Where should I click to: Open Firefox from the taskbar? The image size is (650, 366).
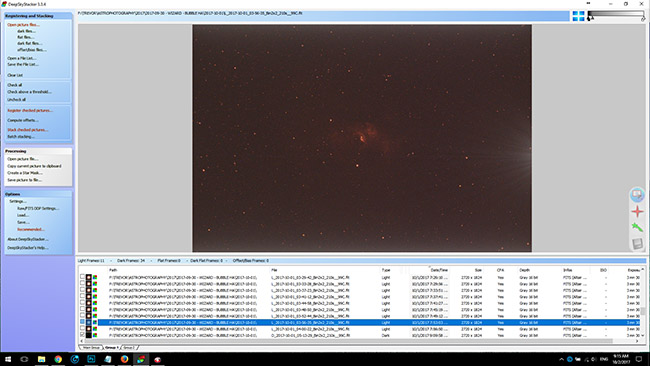tap(124, 359)
